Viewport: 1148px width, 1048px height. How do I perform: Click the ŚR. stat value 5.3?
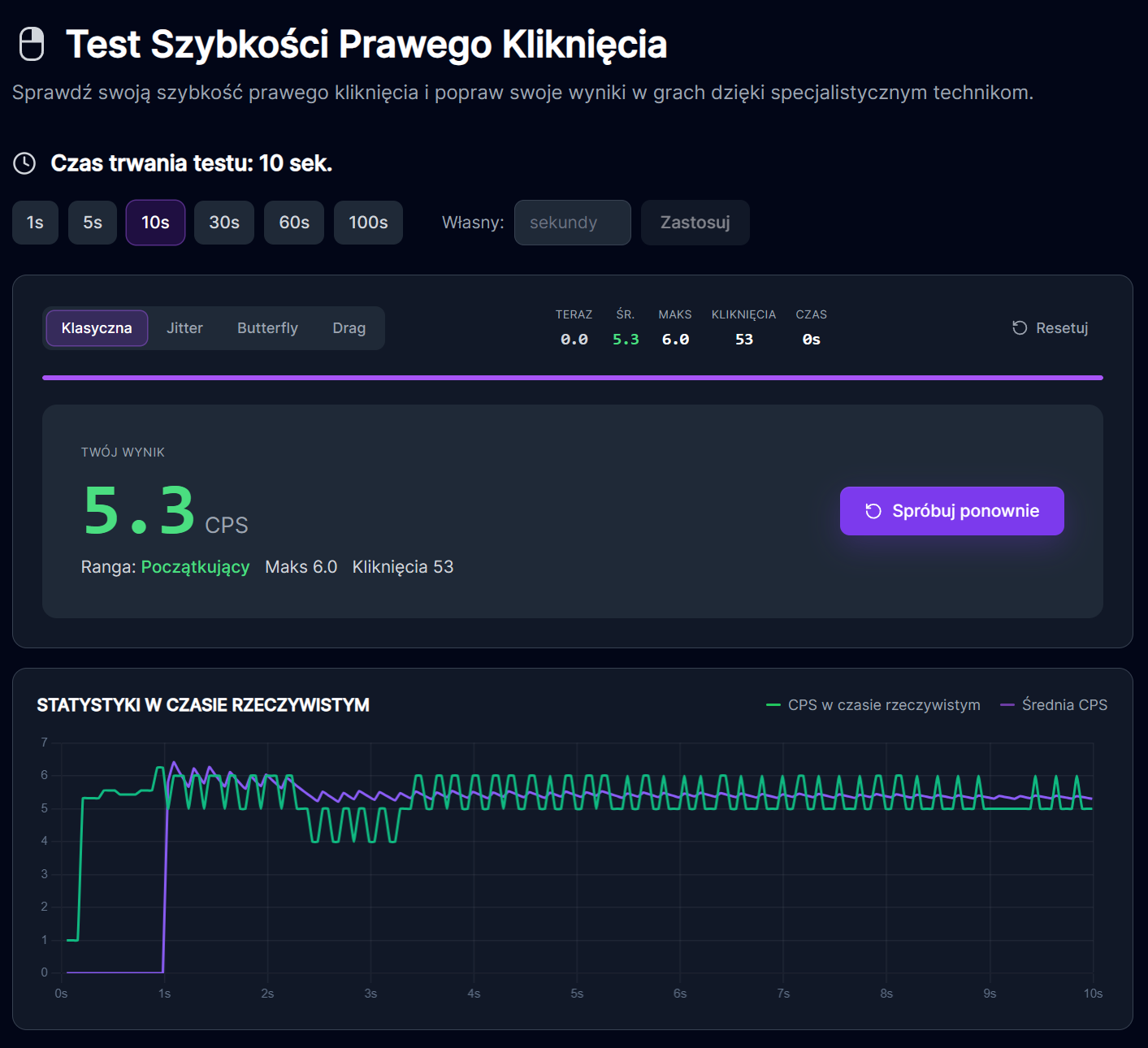coord(626,340)
